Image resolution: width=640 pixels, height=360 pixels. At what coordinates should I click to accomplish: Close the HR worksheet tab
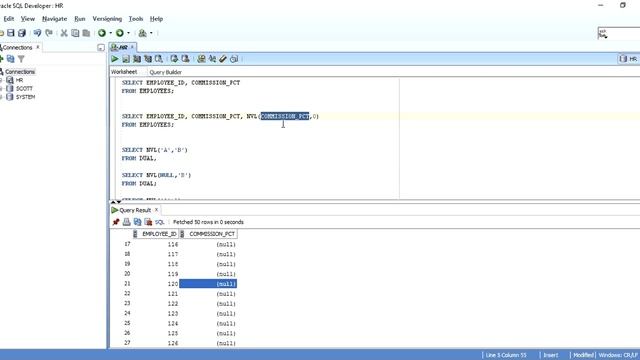click(x=132, y=47)
